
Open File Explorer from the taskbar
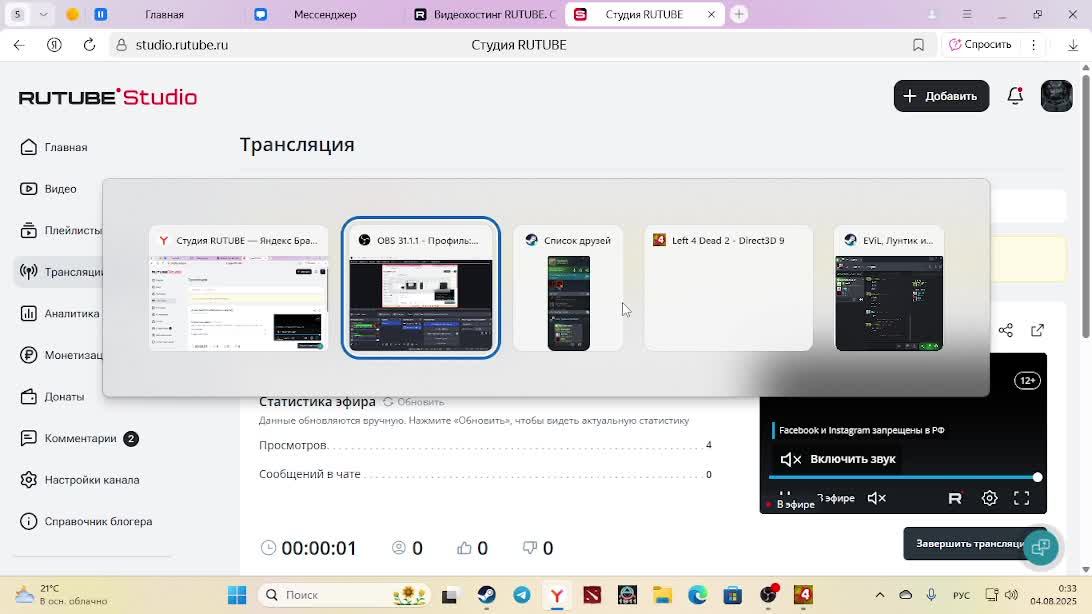pyautogui.click(x=662, y=595)
